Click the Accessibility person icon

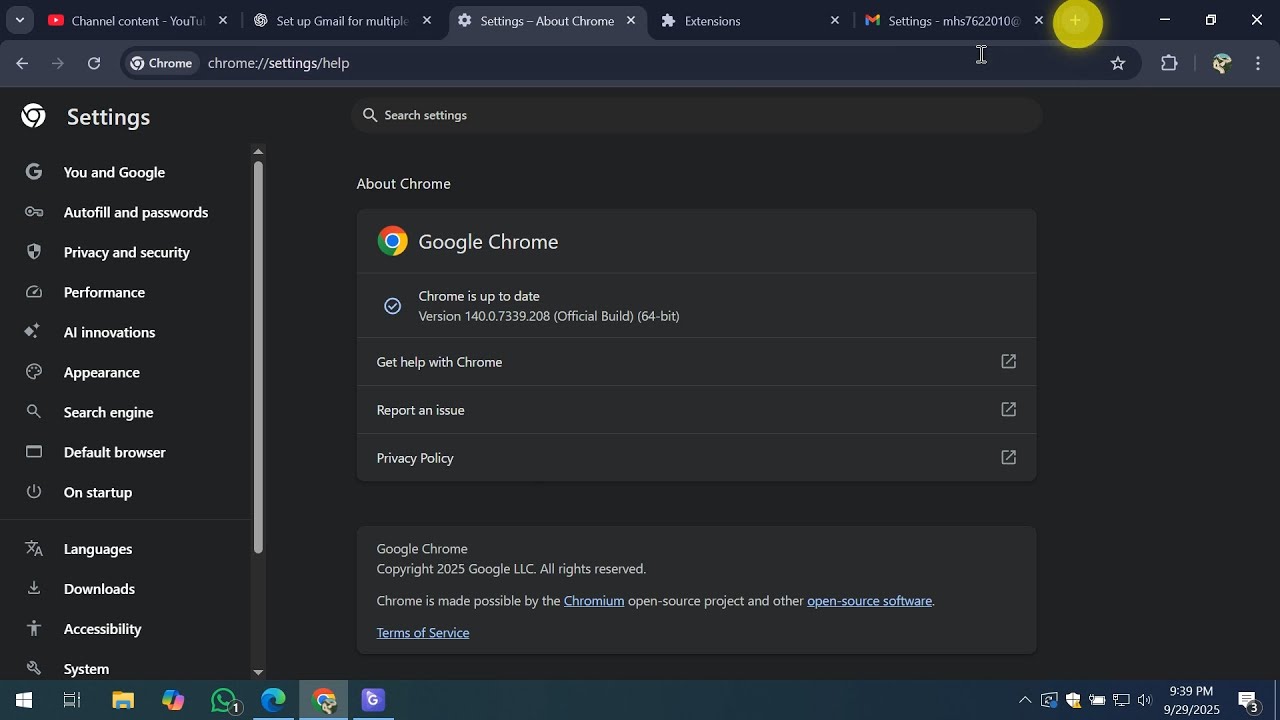(x=34, y=628)
